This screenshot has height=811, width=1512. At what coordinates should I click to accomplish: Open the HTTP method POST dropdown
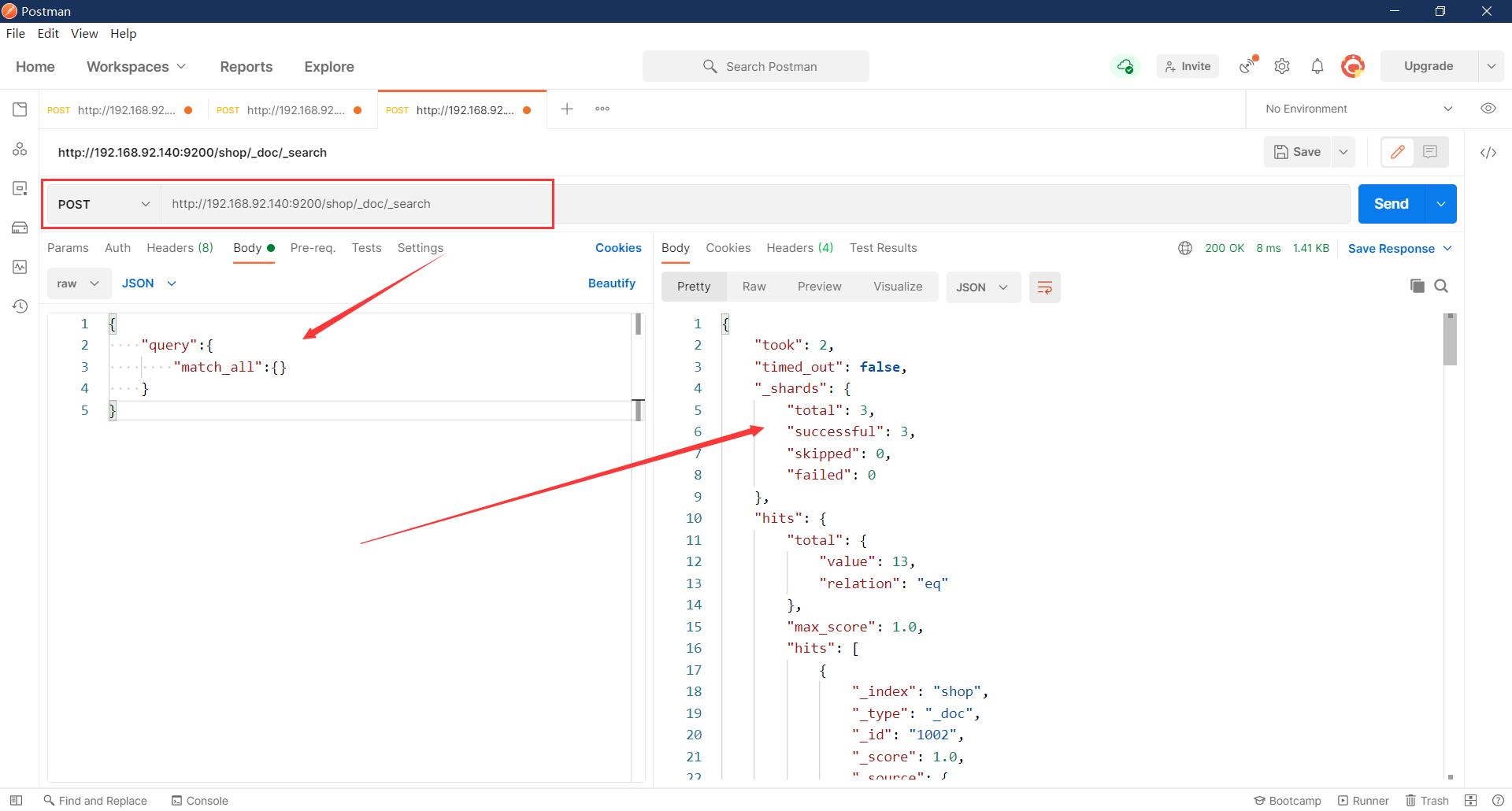[x=104, y=204]
